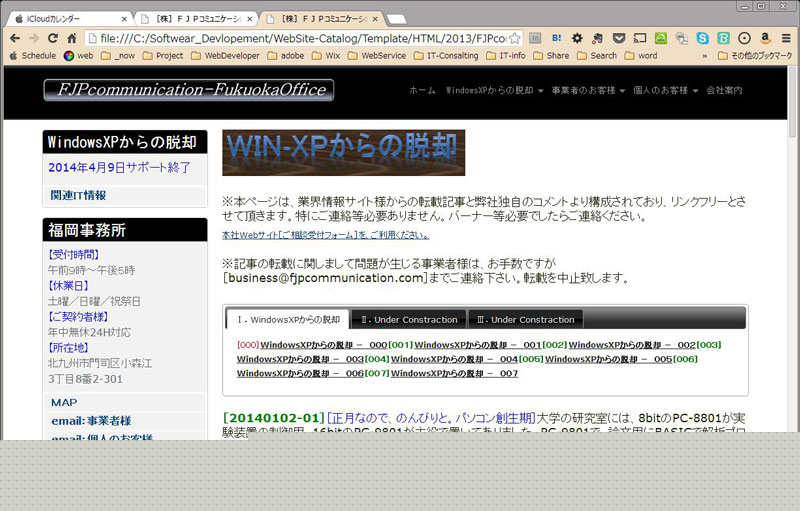
Task: Click the Pocket save extension icon
Action: 619,38
